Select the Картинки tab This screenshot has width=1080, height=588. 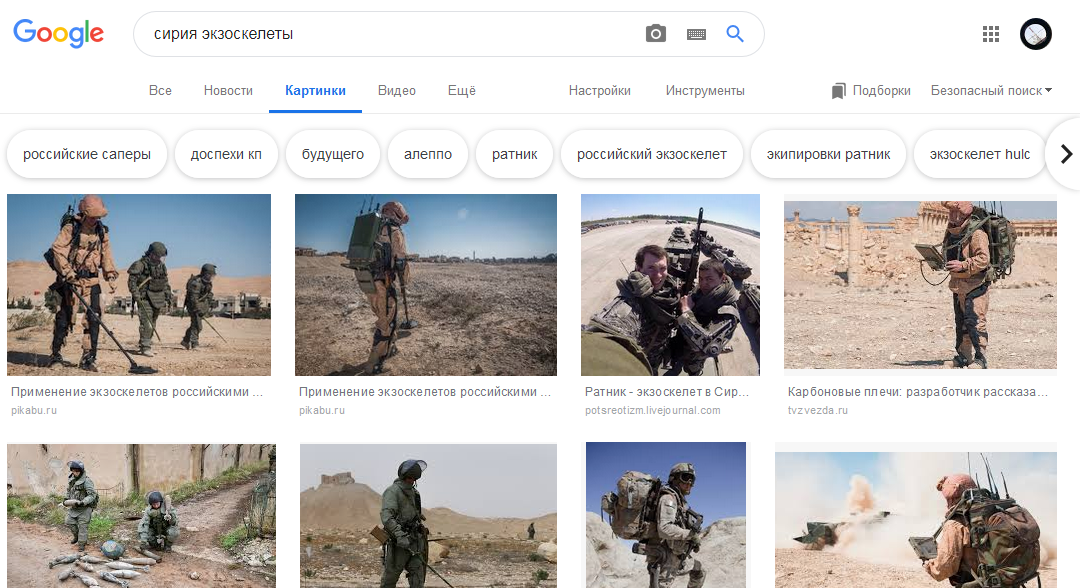click(315, 90)
